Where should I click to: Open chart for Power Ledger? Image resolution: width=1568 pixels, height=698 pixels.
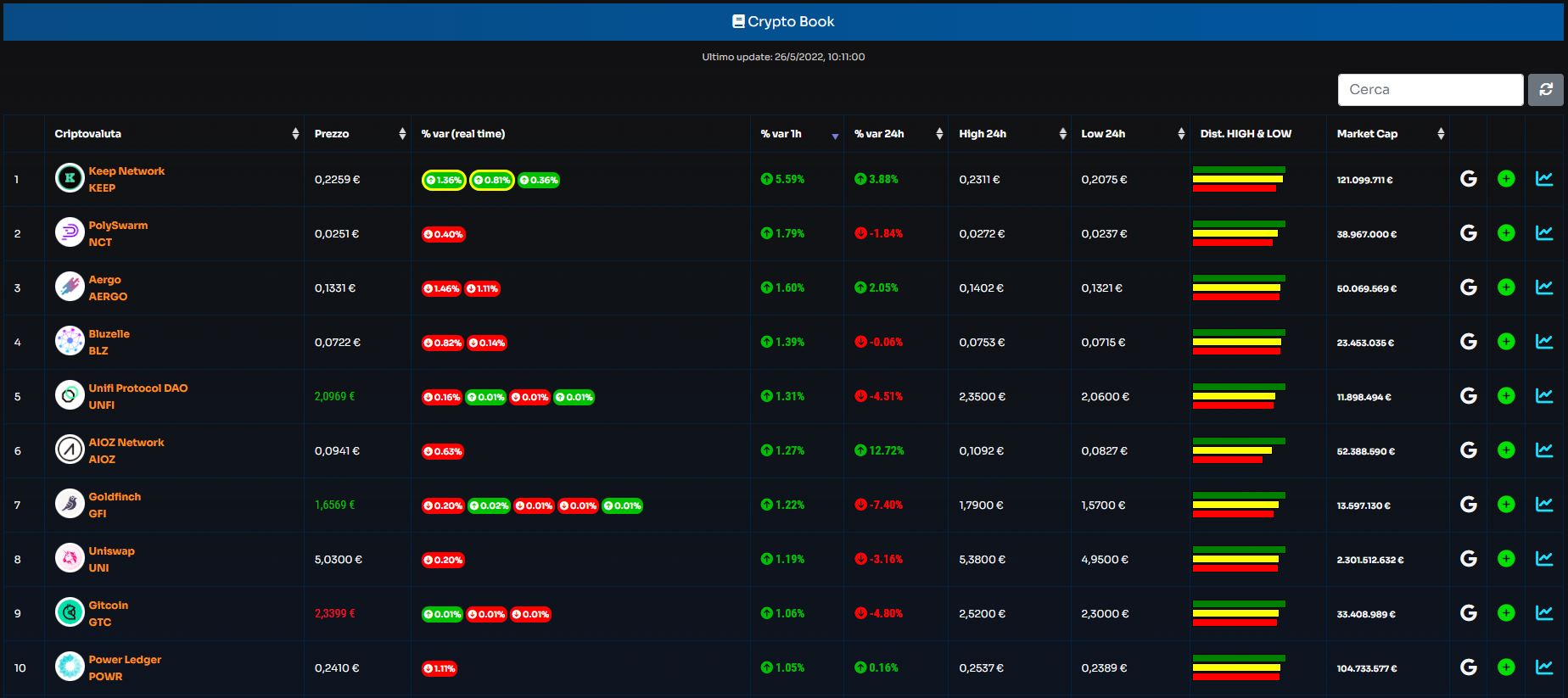pos(1544,667)
